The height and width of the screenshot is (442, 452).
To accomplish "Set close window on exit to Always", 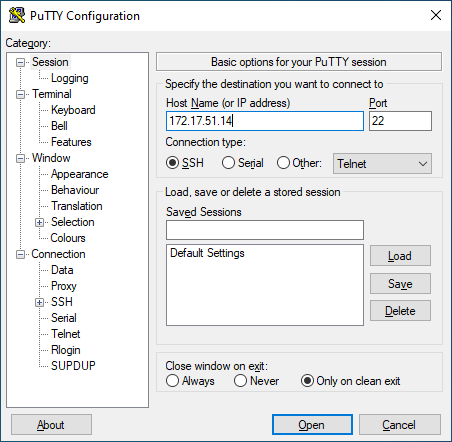I will coord(172,381).
